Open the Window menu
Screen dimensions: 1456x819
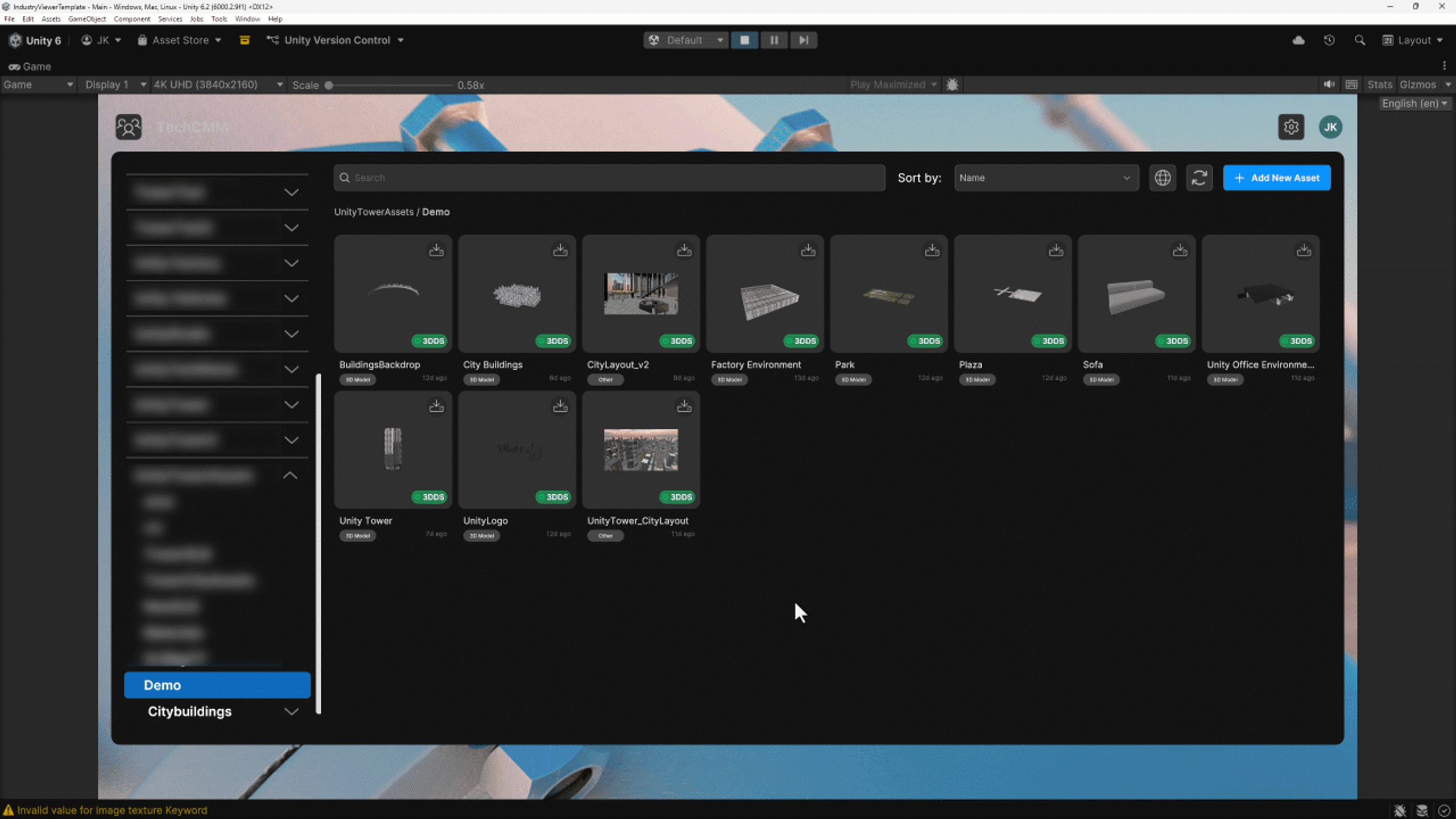(x=247, y=19)
